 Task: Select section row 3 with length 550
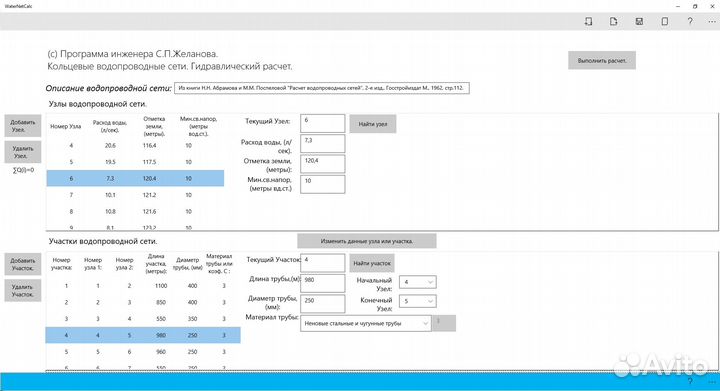143,319
